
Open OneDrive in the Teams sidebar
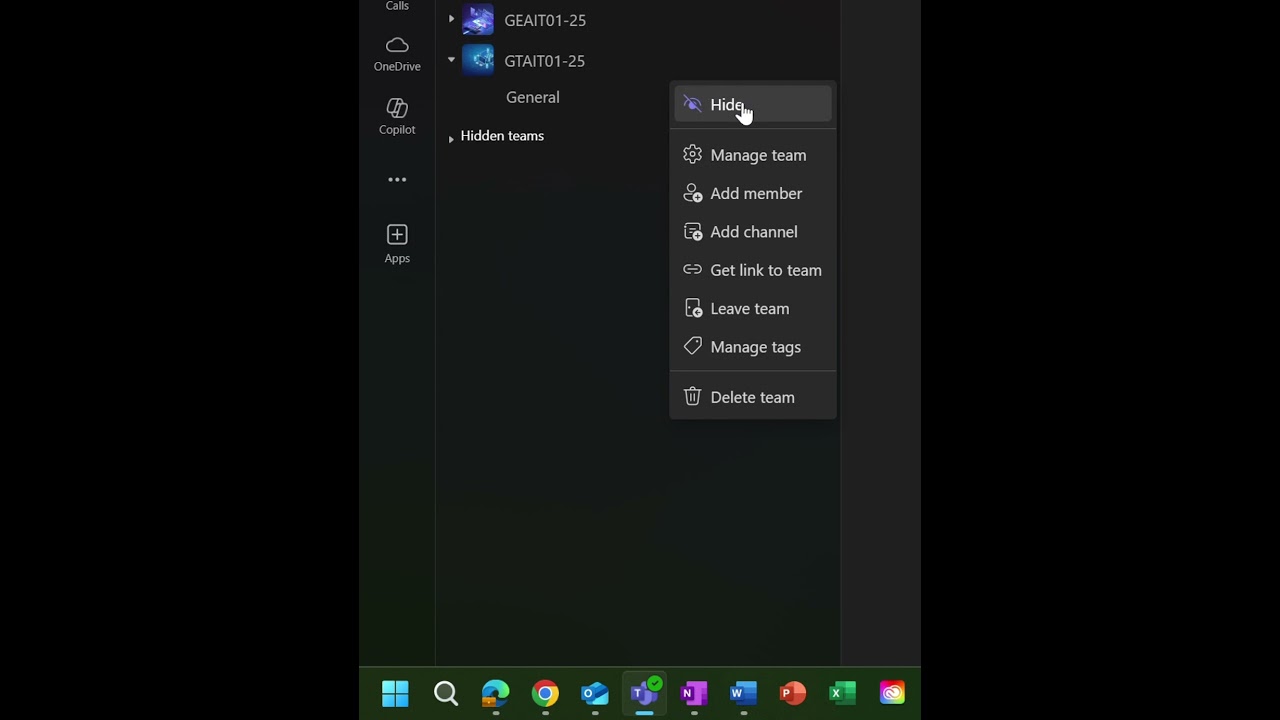[397, 54]
